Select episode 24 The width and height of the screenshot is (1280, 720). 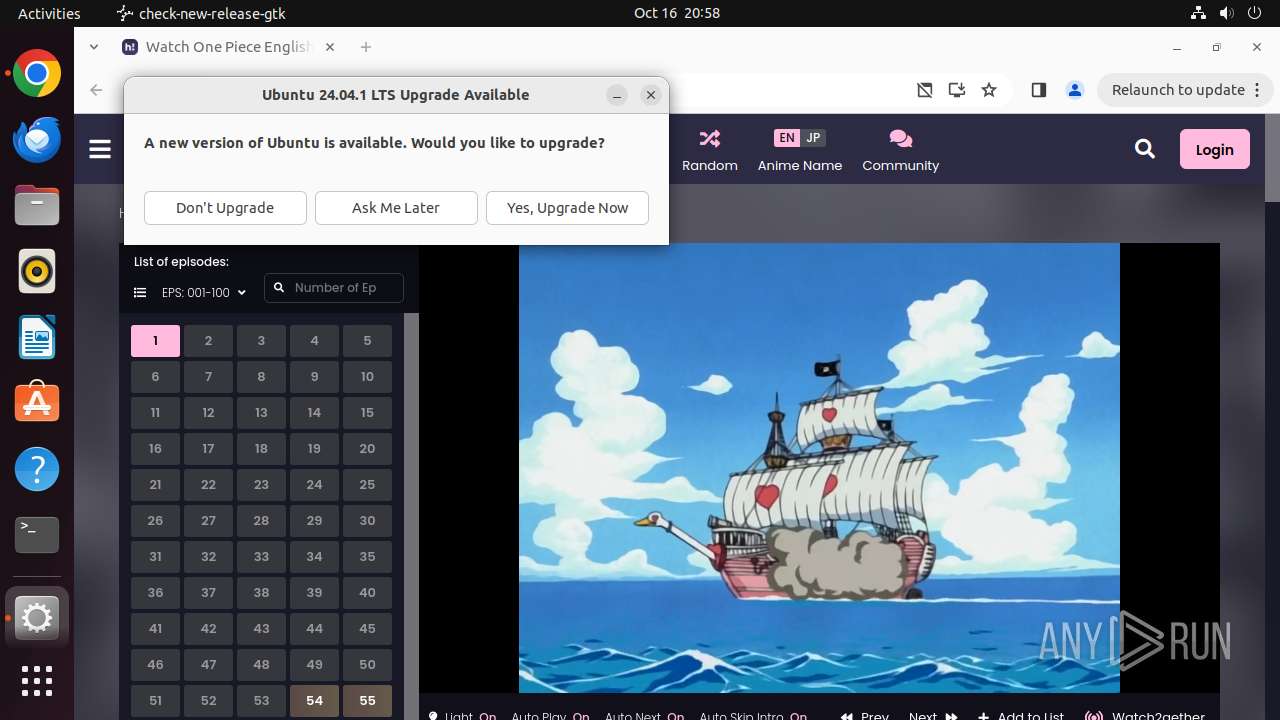tap(314, 485)
